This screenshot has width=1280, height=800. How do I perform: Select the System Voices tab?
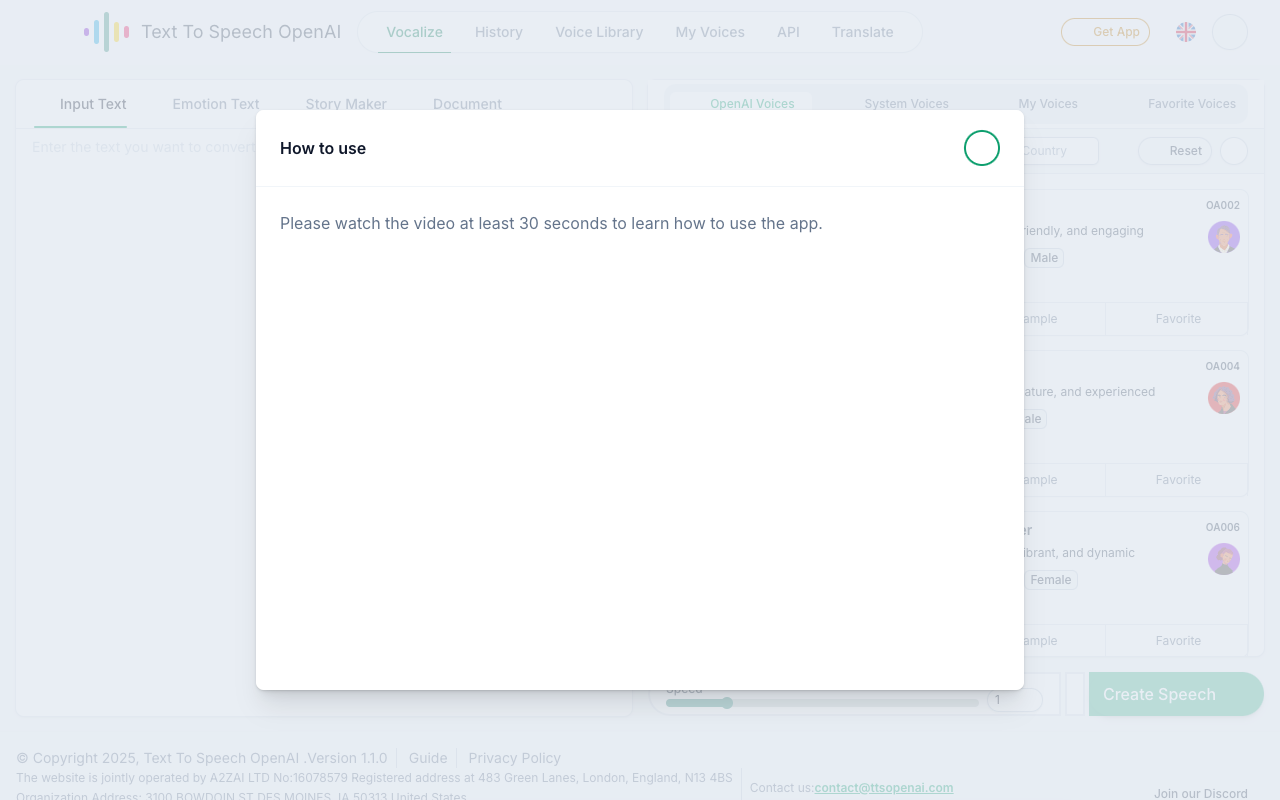coord(906,104)
